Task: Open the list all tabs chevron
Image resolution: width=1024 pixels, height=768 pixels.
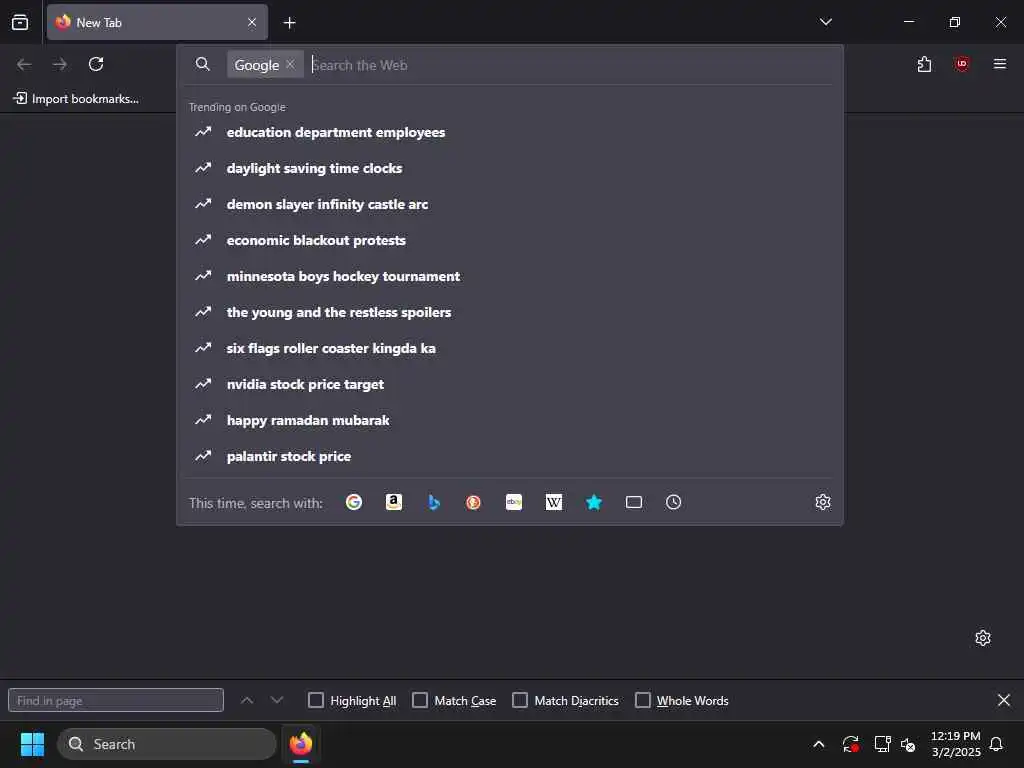Action: click(x=825, y=22)
